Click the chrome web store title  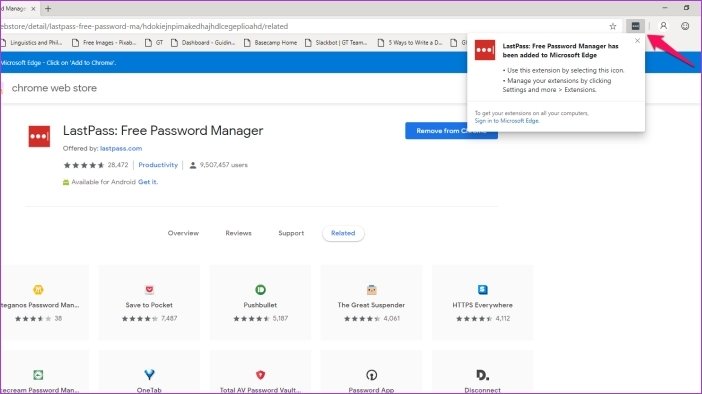coord(54,88)
